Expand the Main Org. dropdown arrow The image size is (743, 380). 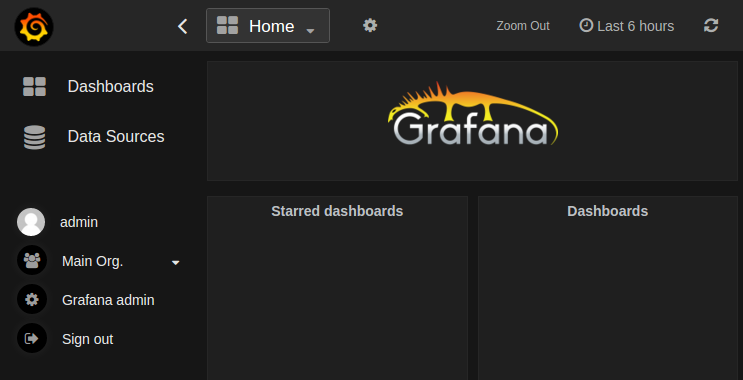tap(175, 262)
